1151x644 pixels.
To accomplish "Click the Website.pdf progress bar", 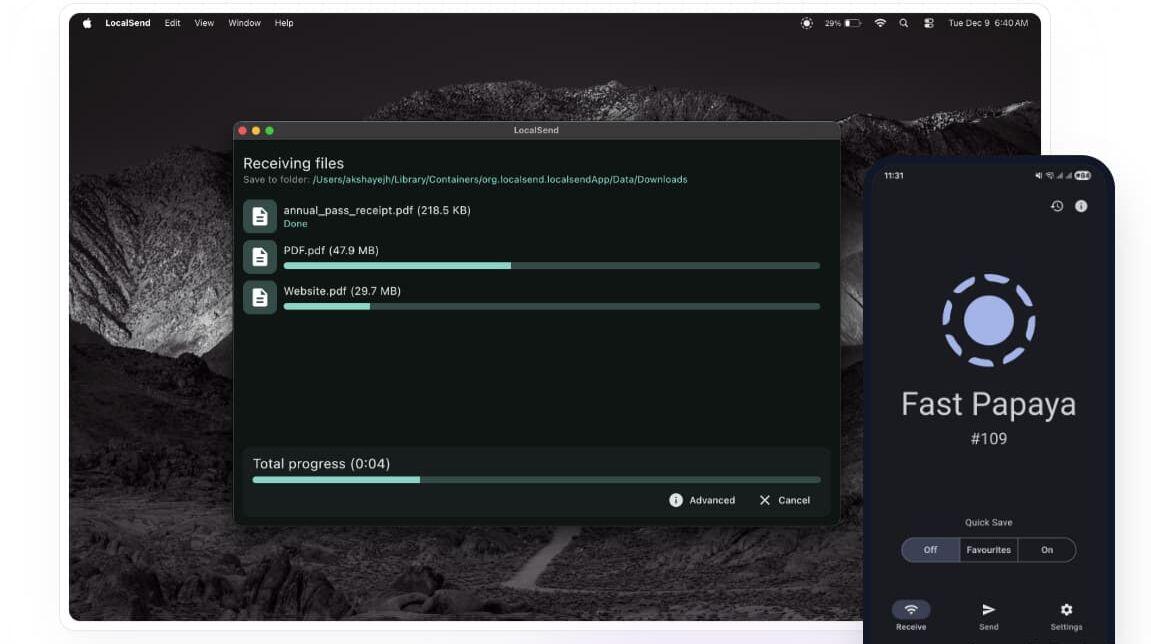I will coord(551,306).
